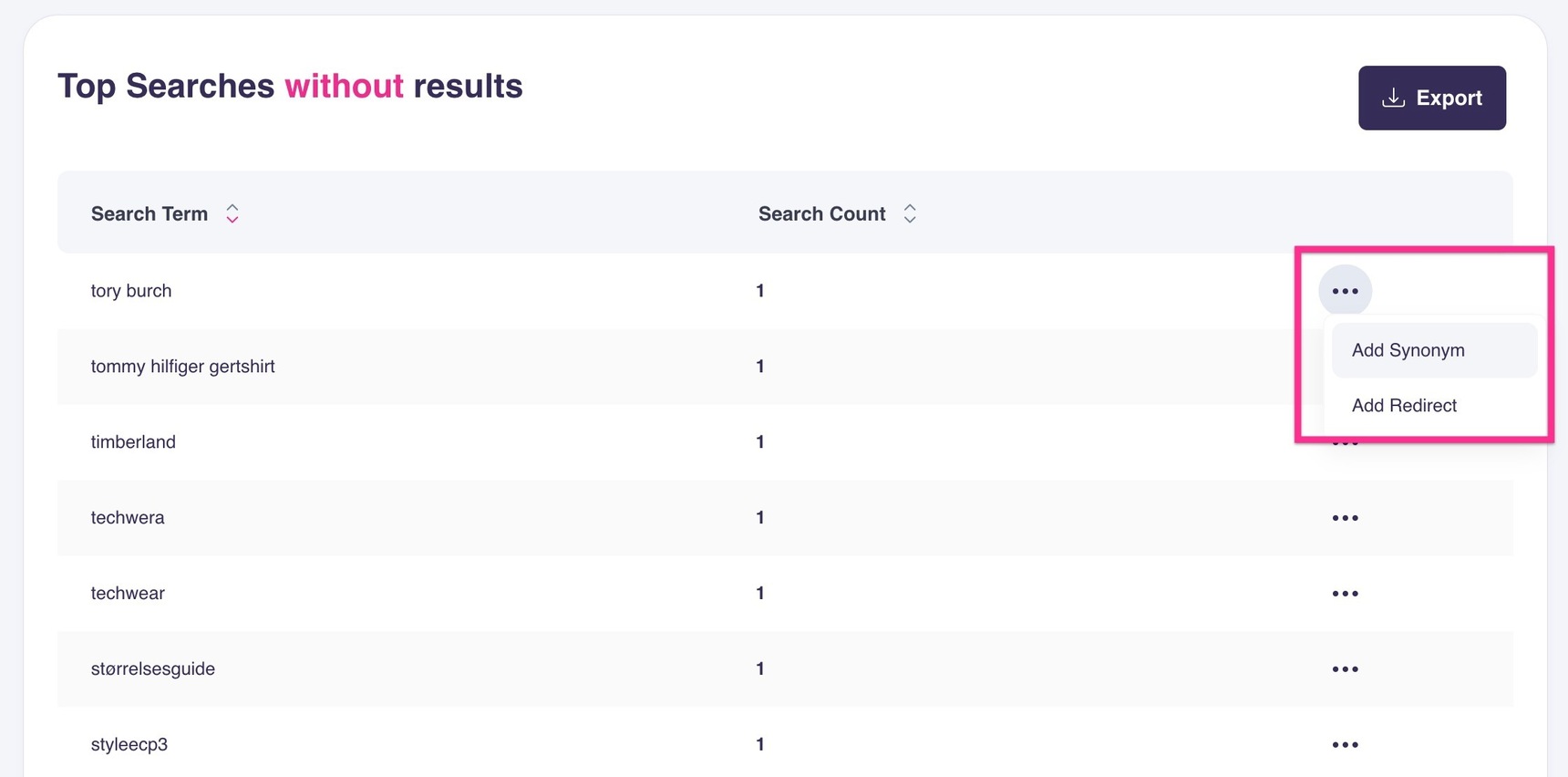Click the timberland search term
Screen dimensions: 1568x777
tap(133, 442)
